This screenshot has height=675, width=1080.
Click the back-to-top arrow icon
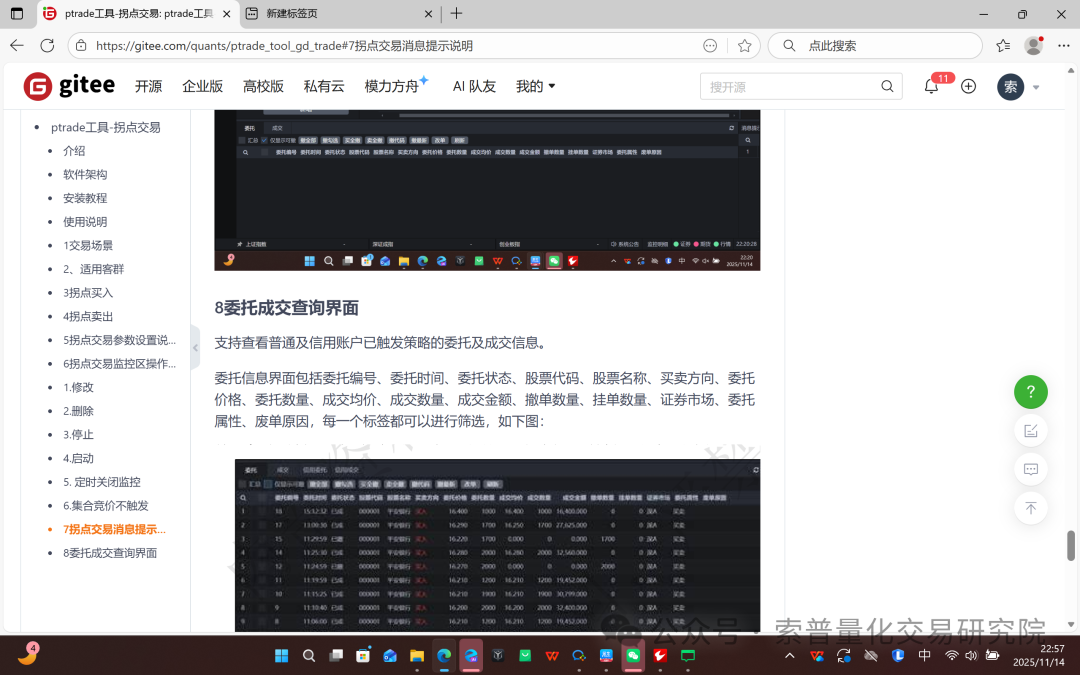[1031, 508]
